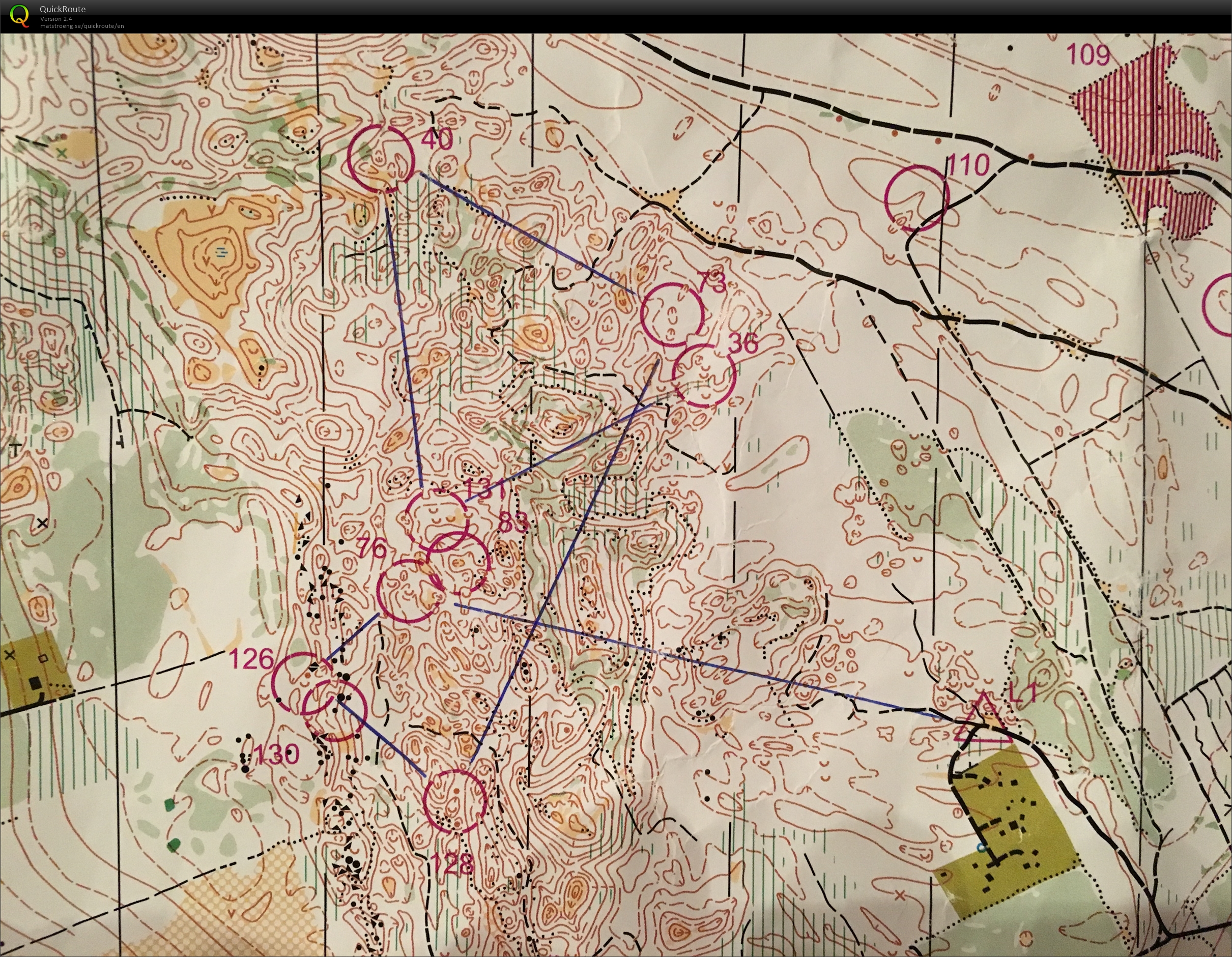
Task: Click the L1 start label
Action: 1023,694
